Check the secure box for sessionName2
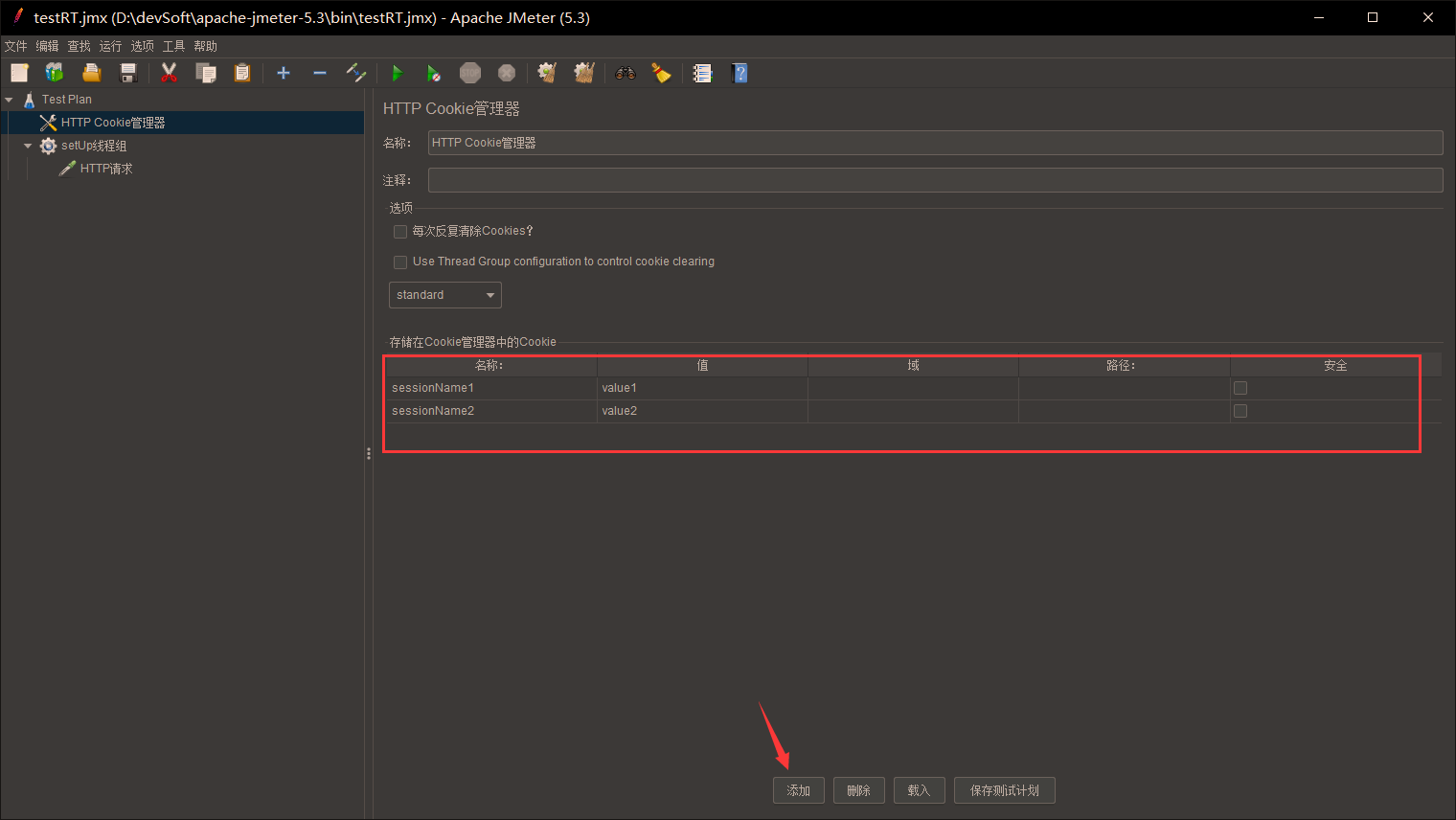Image resolution: width=1456 pixels, height=820 pixels. [1240, 411]
